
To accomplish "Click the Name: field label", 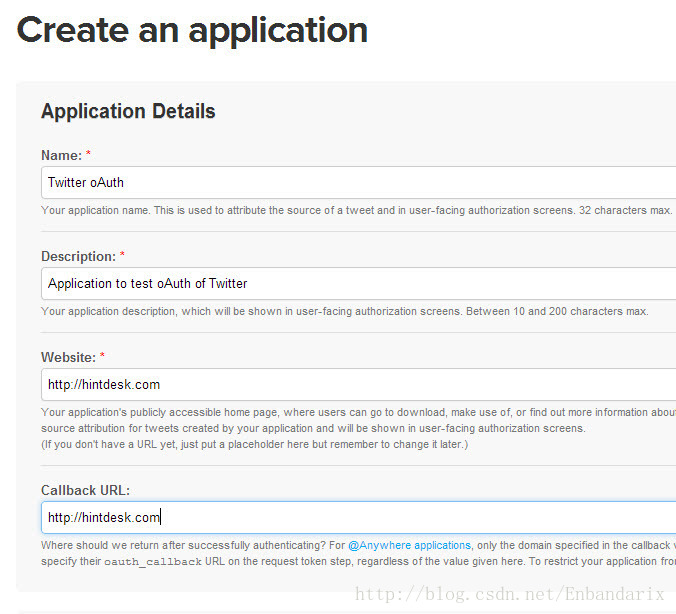I will pyautogui.click(x=61, y=155).
